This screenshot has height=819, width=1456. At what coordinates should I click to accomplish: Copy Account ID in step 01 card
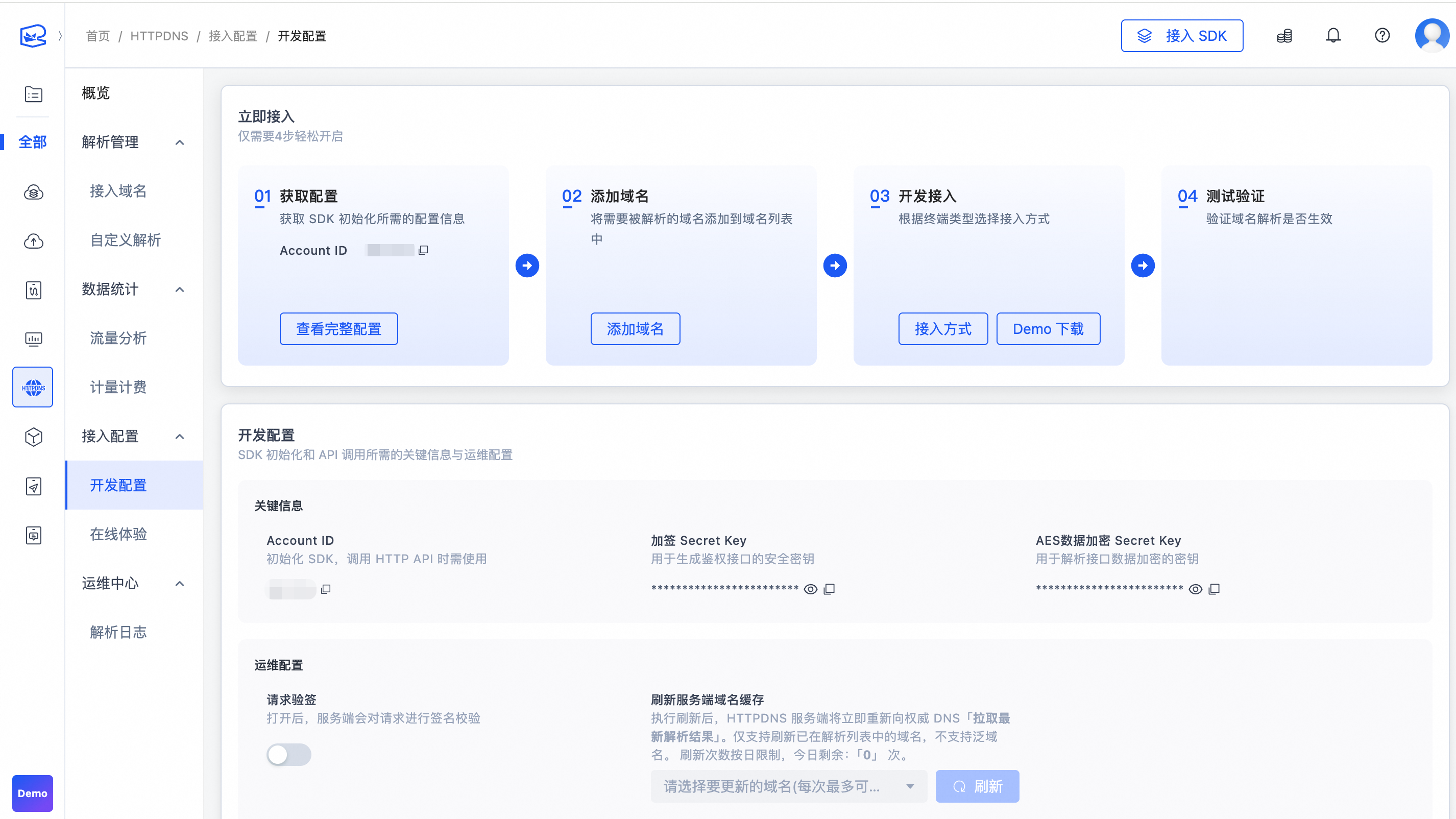[423, 250]
